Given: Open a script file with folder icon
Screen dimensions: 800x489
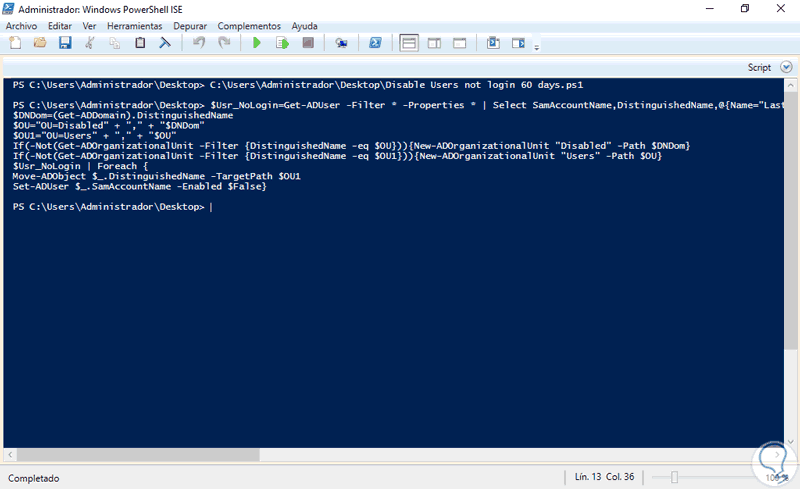Looking at the screenshot, I should pos(40,43).
